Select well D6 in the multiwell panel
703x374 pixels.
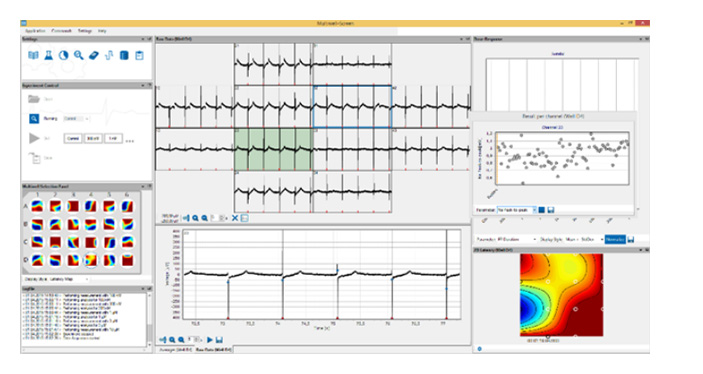(127, 260)
